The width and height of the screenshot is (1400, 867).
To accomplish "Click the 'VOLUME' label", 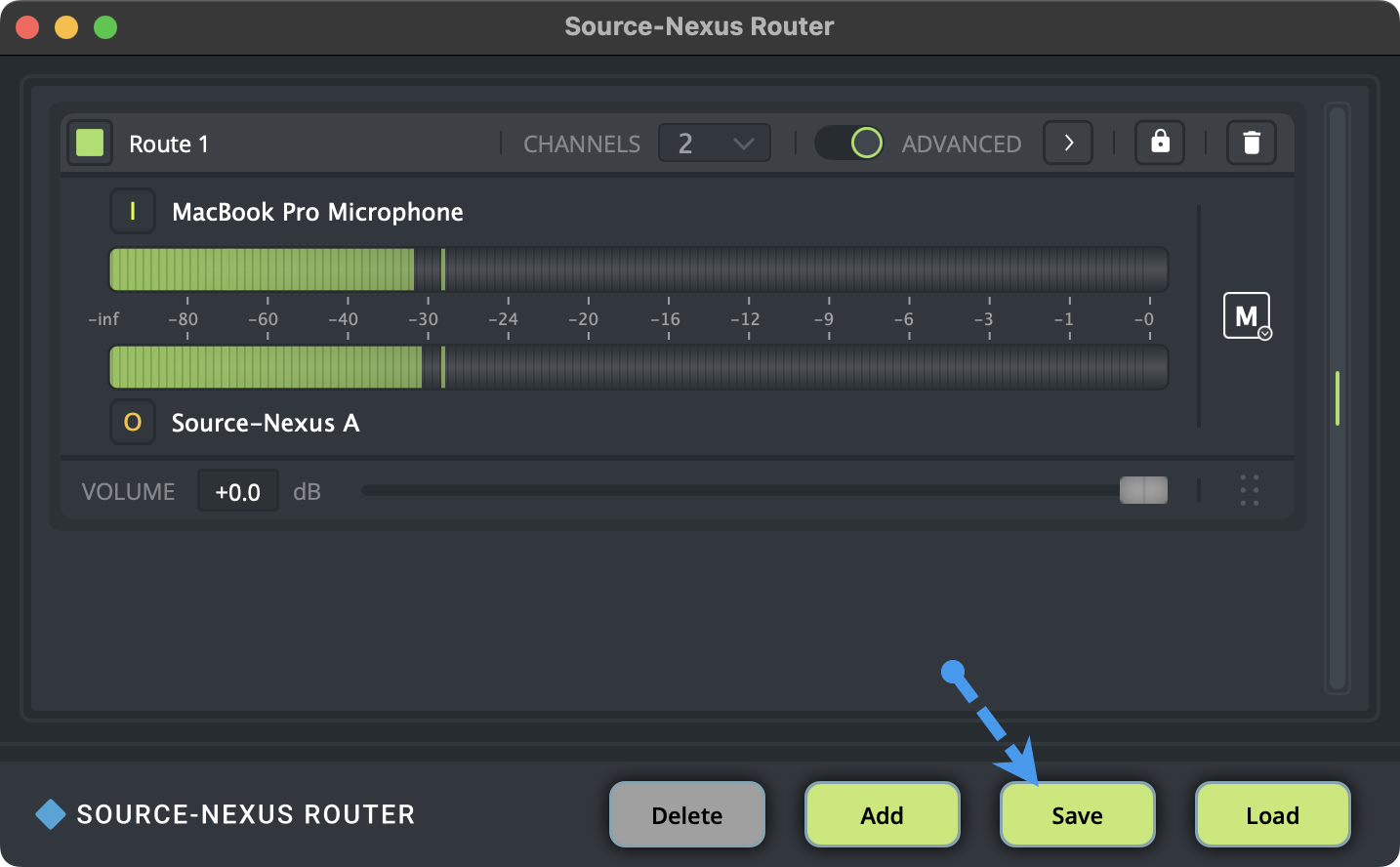I will (129, 491).
